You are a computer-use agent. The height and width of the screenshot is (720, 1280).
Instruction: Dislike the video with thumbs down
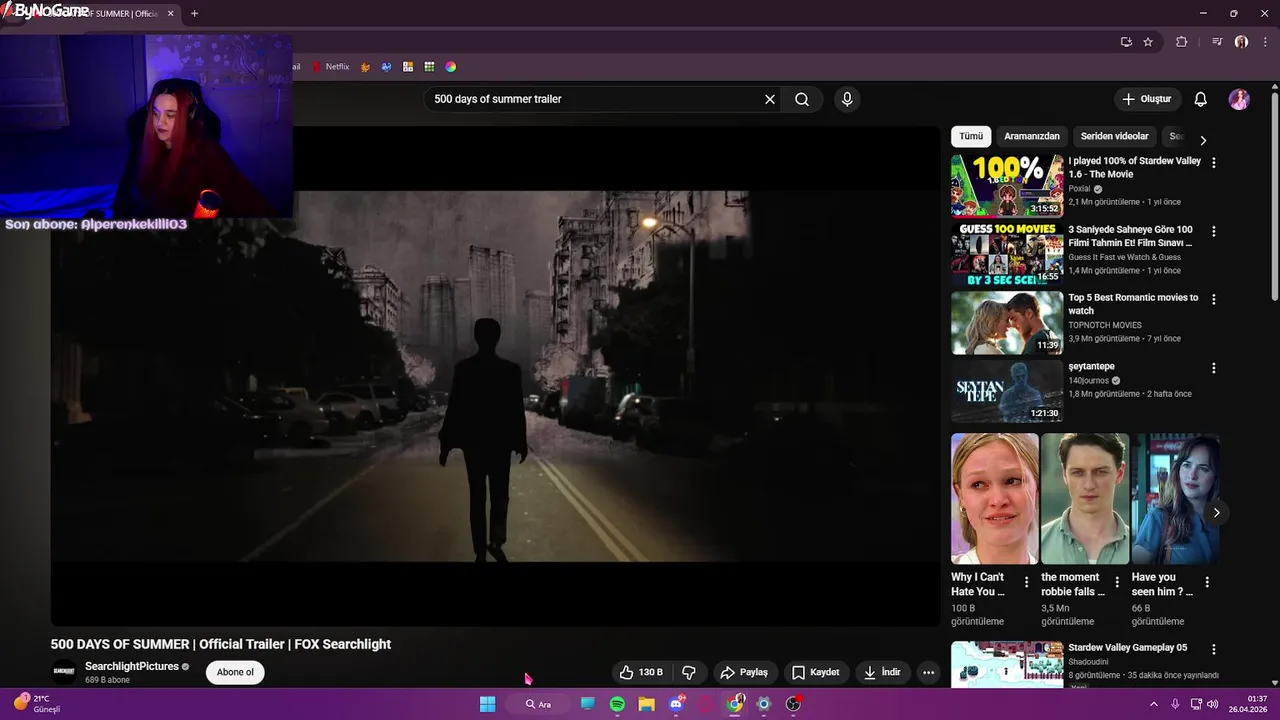[688, 672]
